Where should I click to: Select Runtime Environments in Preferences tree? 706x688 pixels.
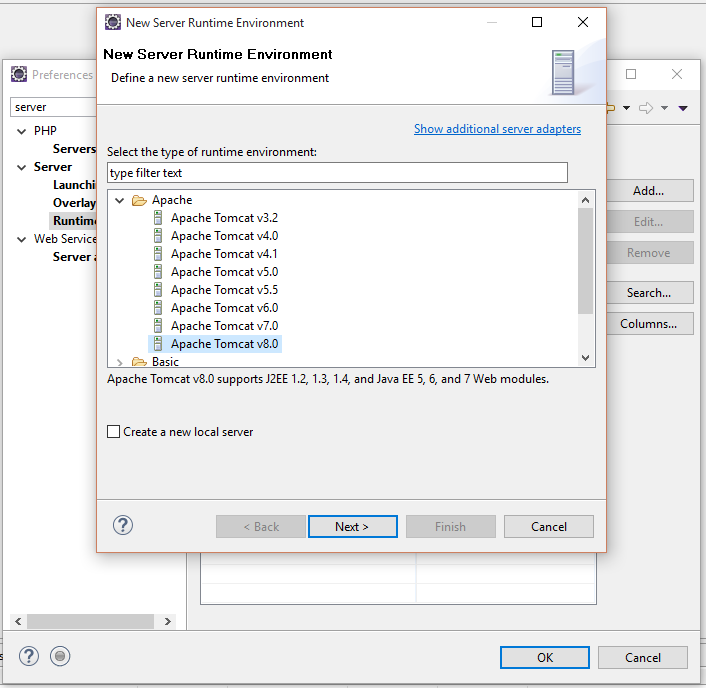(74, 221)
